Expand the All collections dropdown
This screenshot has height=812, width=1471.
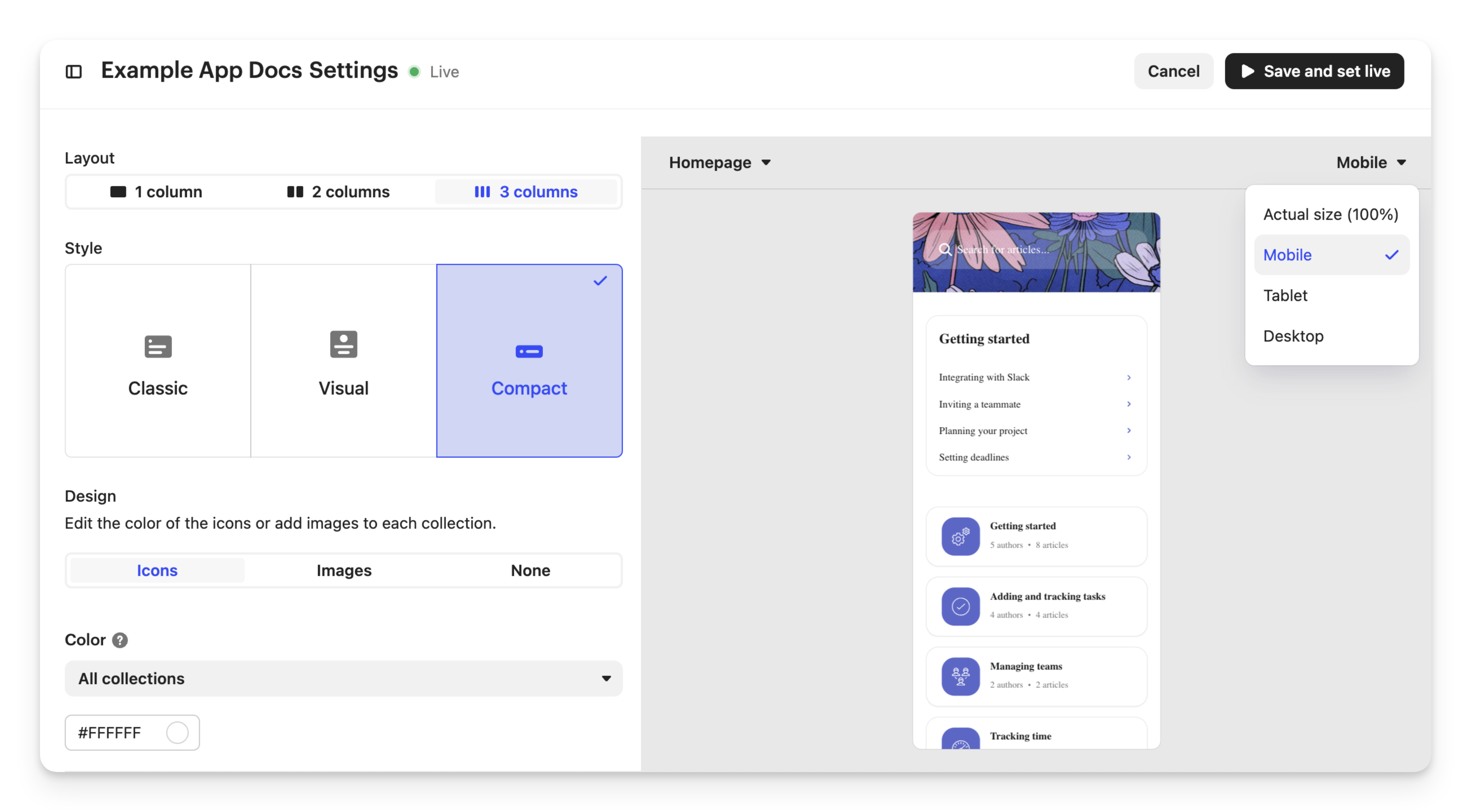click(x=343, y=678)
